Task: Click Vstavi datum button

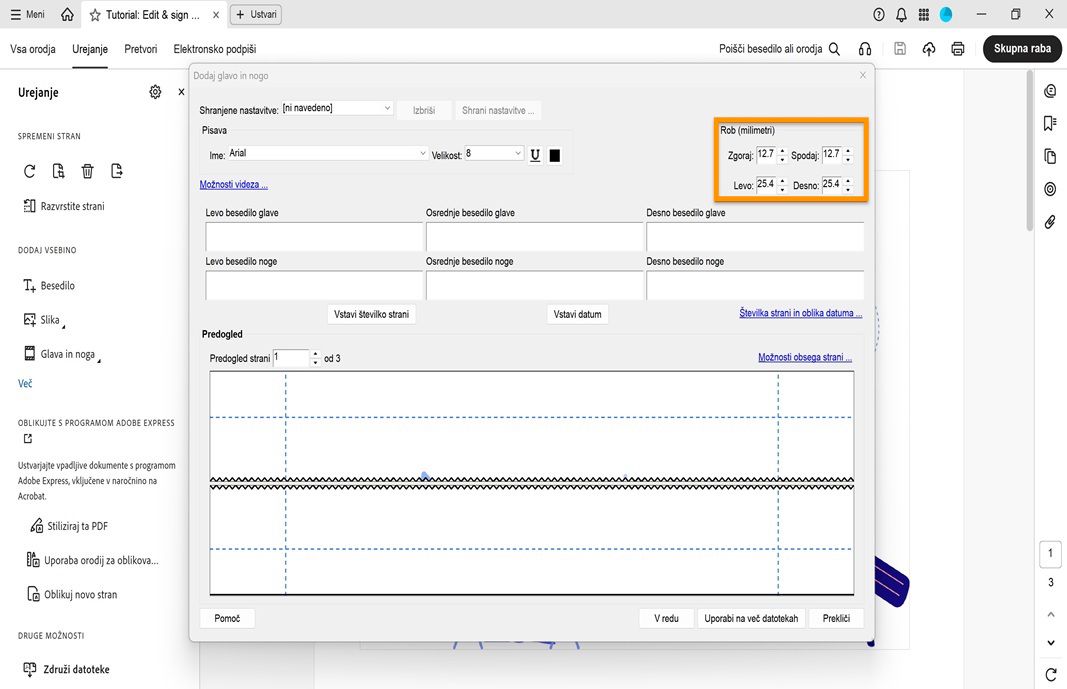Action: (577, 314)
